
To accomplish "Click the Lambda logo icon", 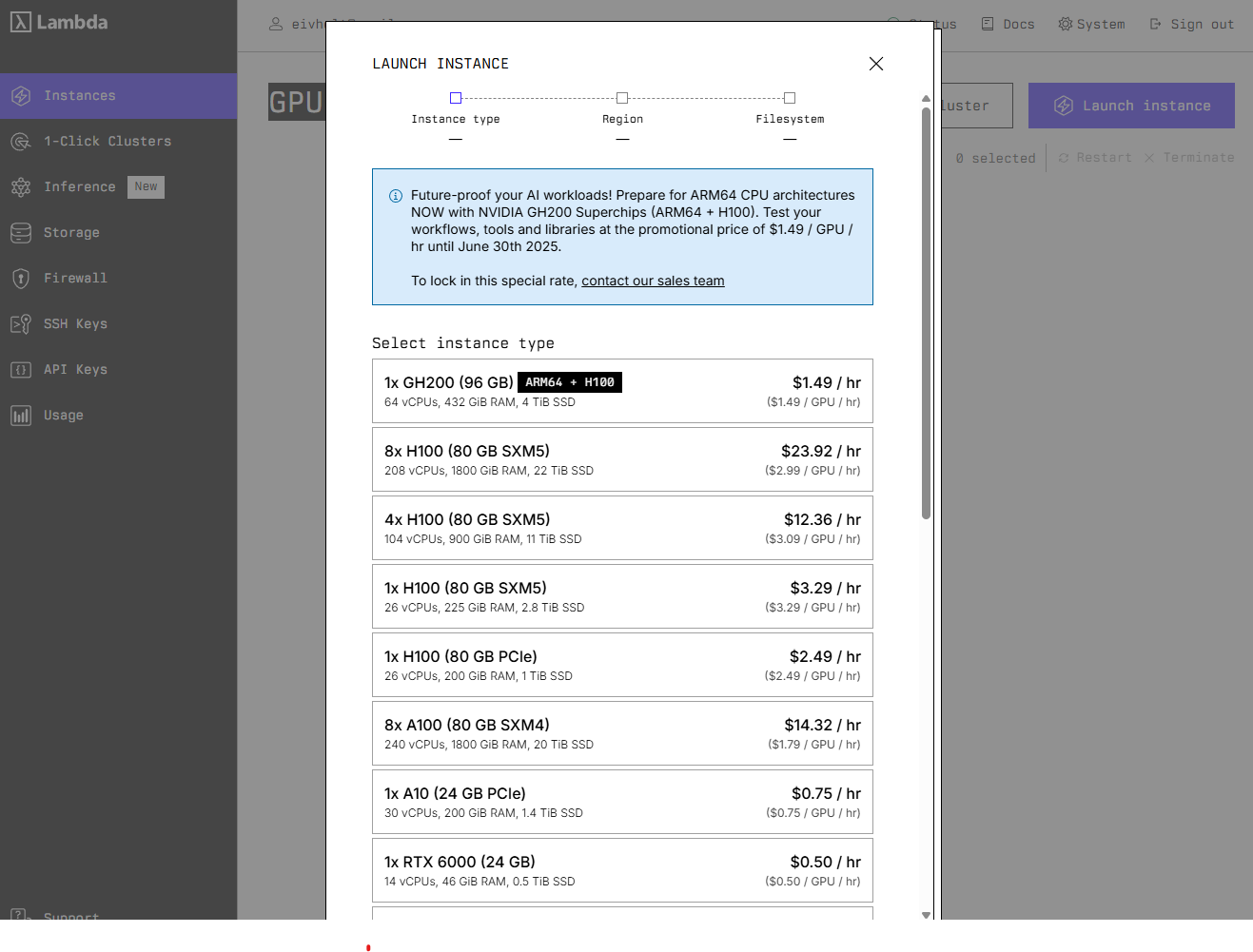I will (x=21, y=22).
